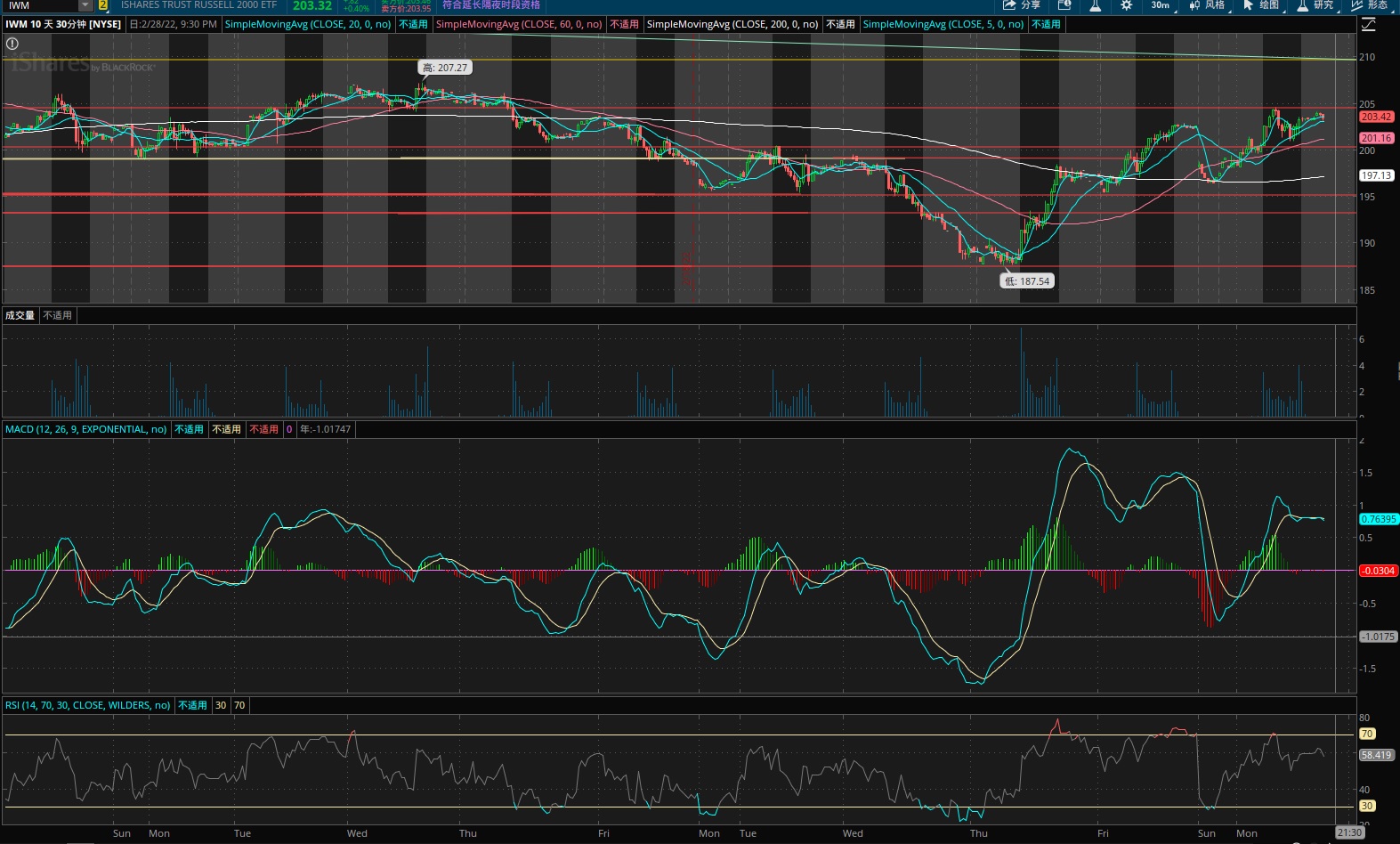Click the 203.42 red price axis tag
The height and width of the screenshot is (844, 1400).
pos(1376,117)
